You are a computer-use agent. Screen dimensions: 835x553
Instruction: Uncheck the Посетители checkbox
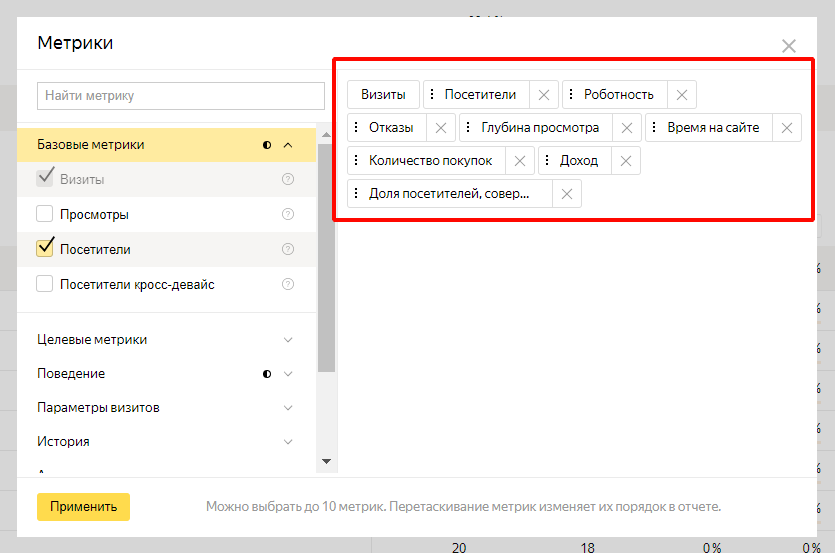point(45,248)
